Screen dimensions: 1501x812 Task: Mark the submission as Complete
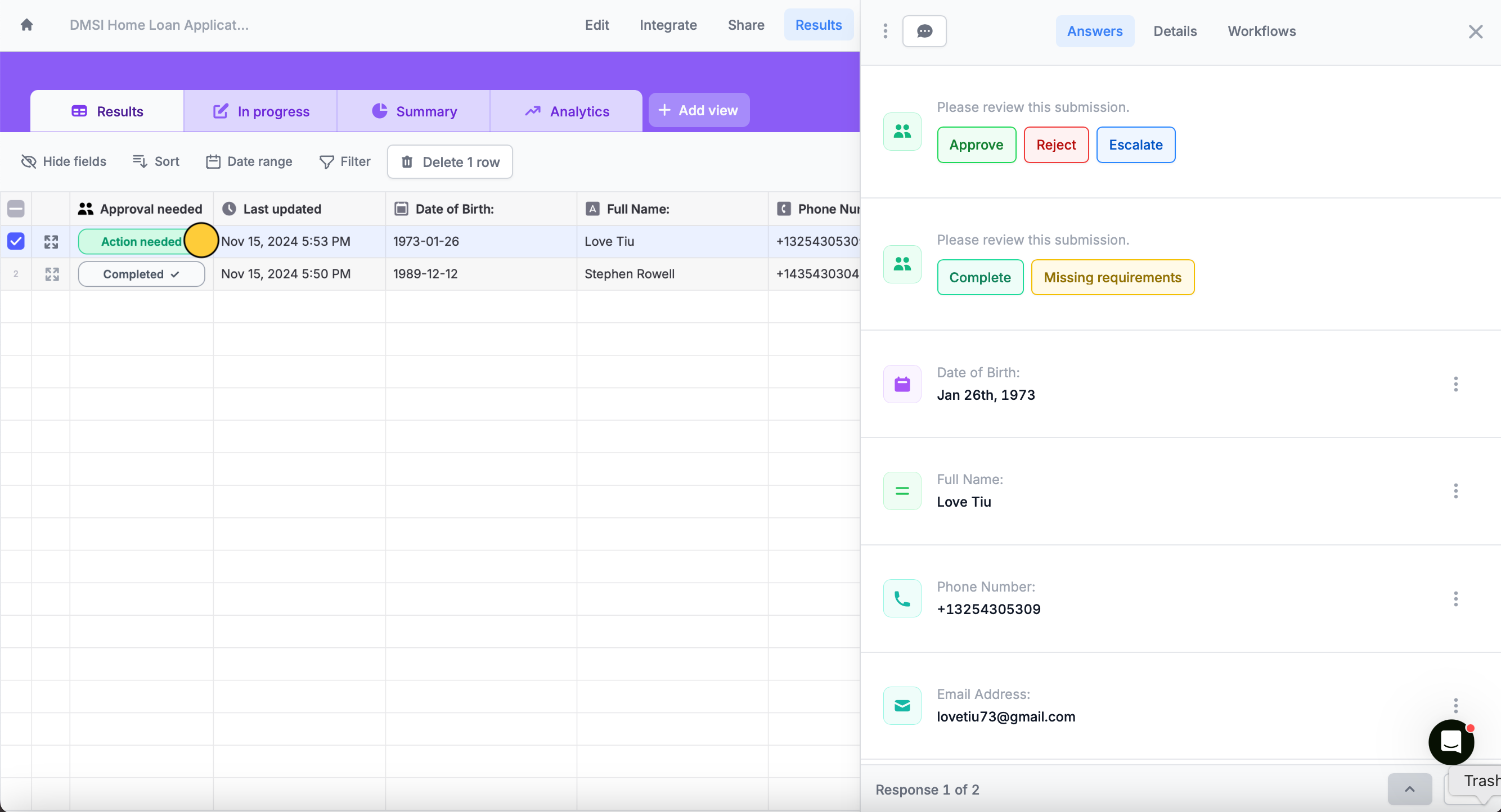pyautogui.click(x=979, y=277)
